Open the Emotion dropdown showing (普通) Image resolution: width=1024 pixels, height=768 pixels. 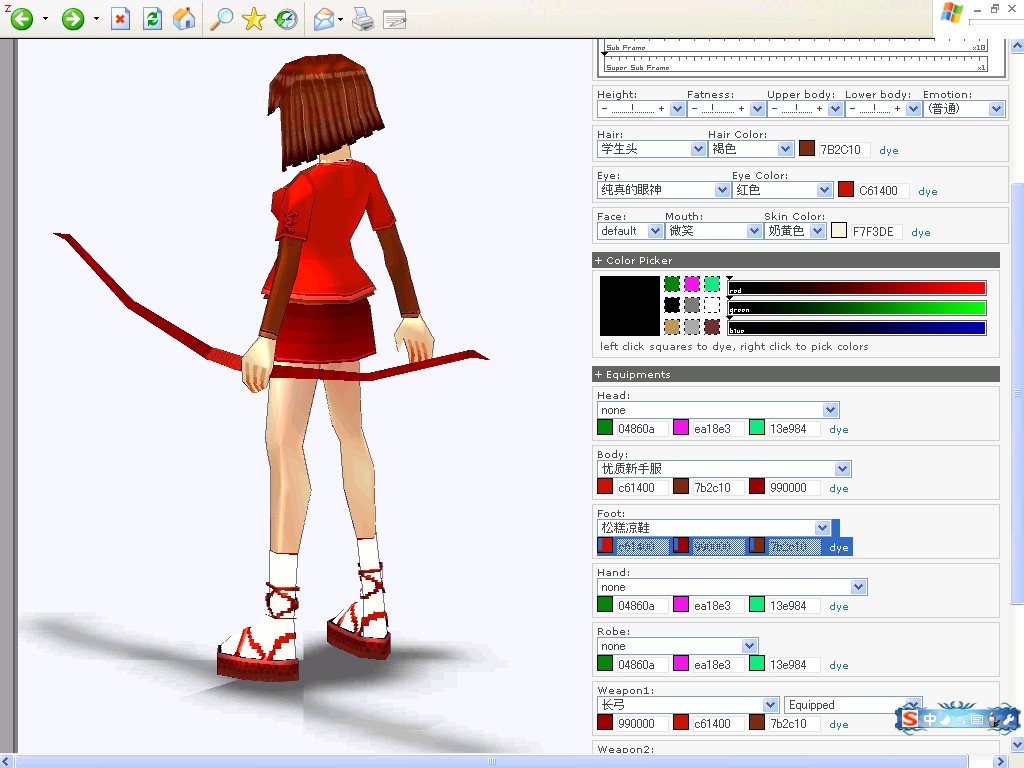click(964, 108)
